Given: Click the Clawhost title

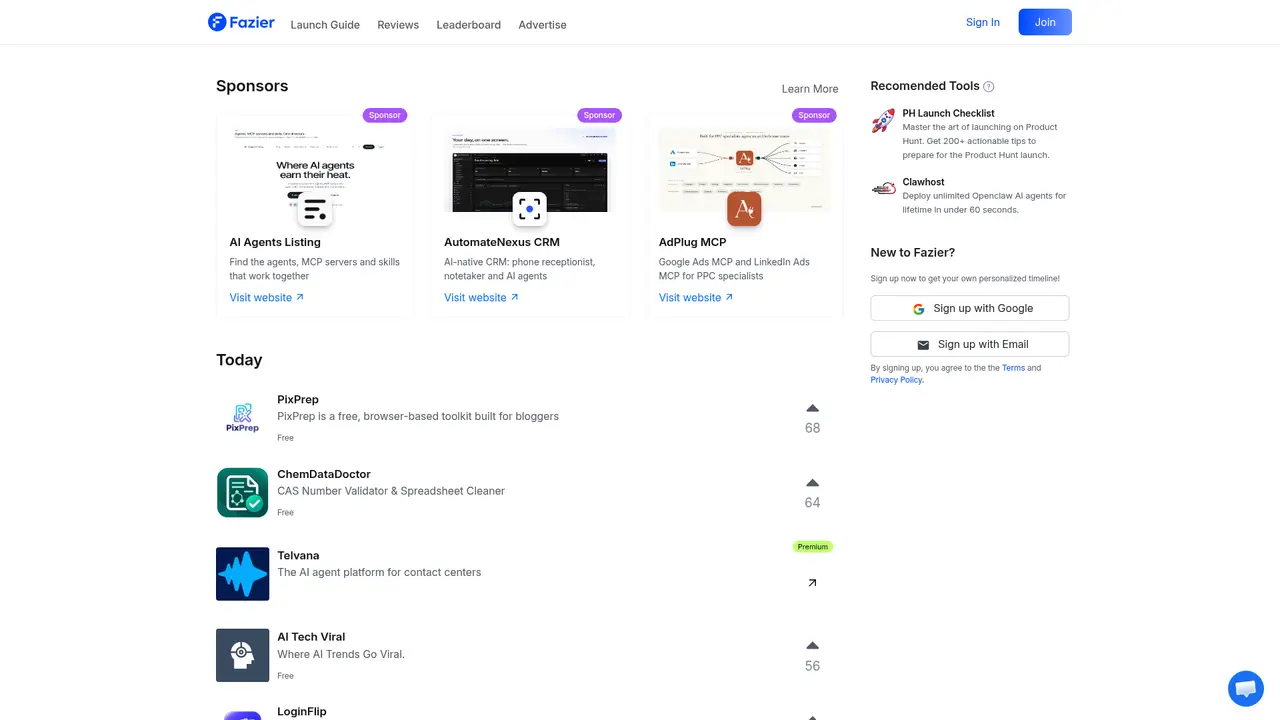Looking at the screenshot, I should coord(923,182).
